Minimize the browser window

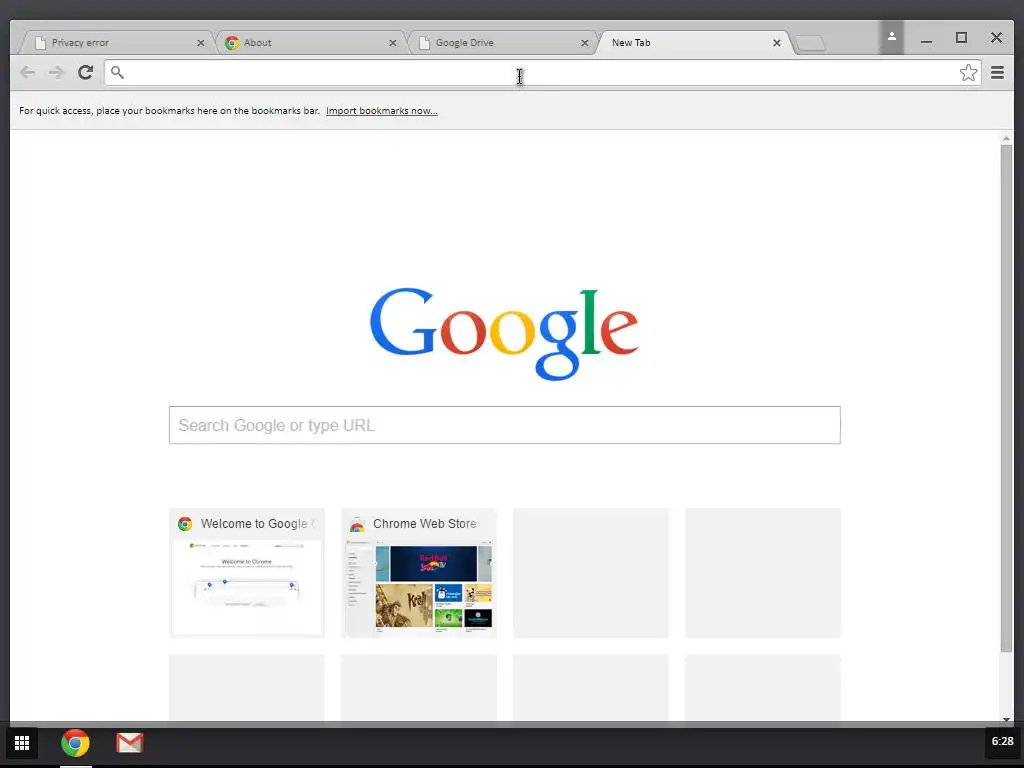click(x=926, y=39)
